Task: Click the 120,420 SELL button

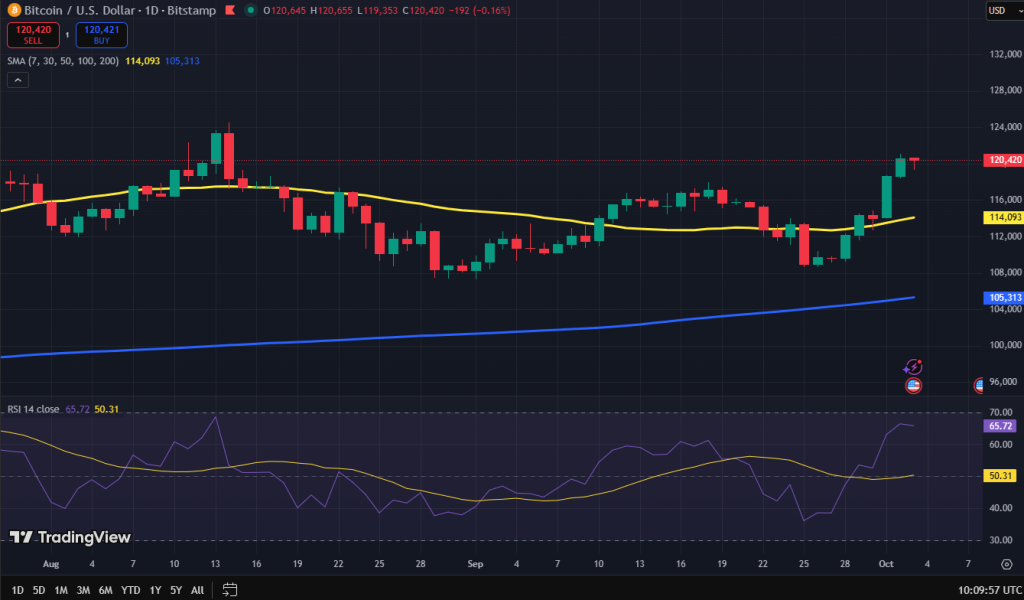Action: pyautogui.click(x=33, y=35)
